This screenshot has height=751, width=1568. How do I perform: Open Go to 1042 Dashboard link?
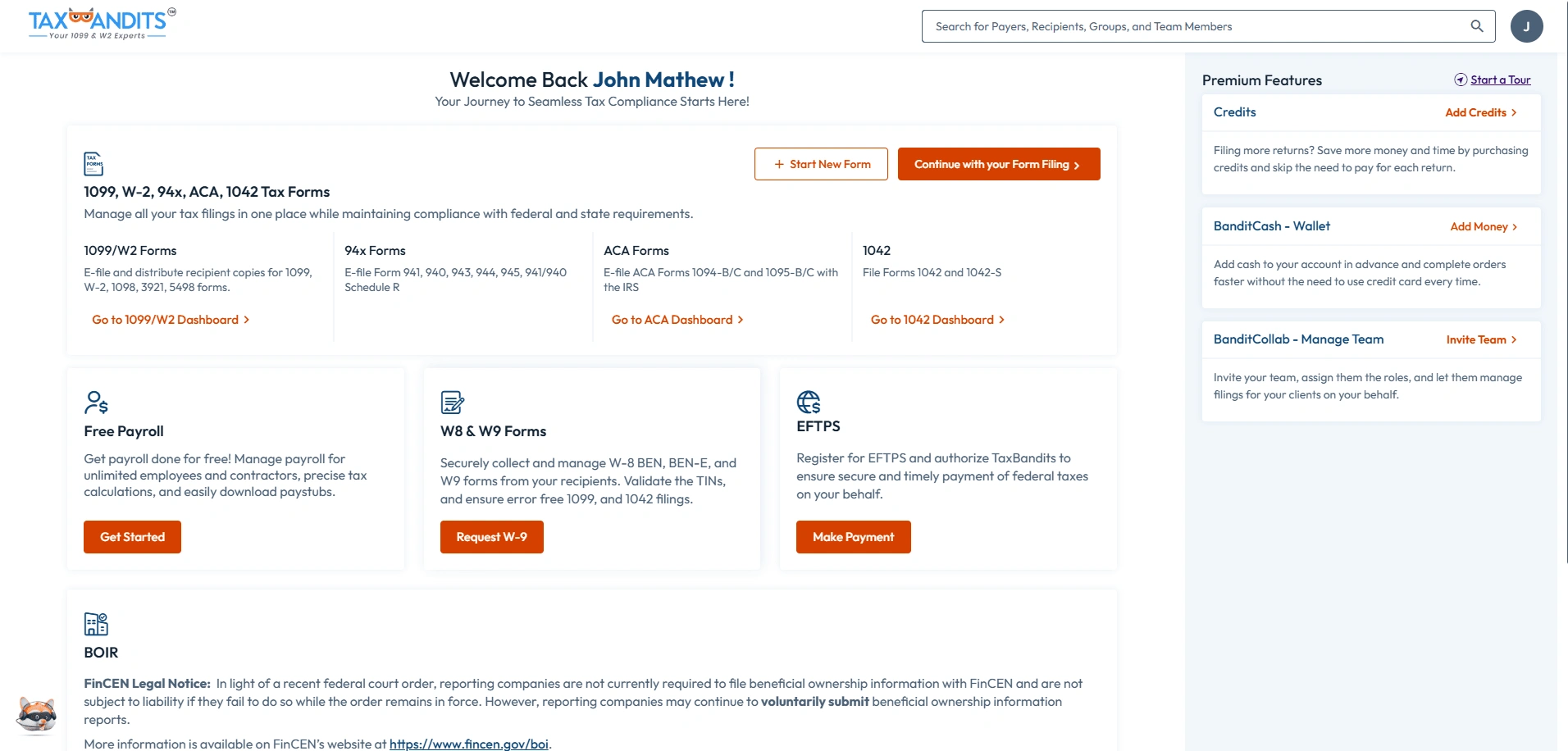point(937,320)
